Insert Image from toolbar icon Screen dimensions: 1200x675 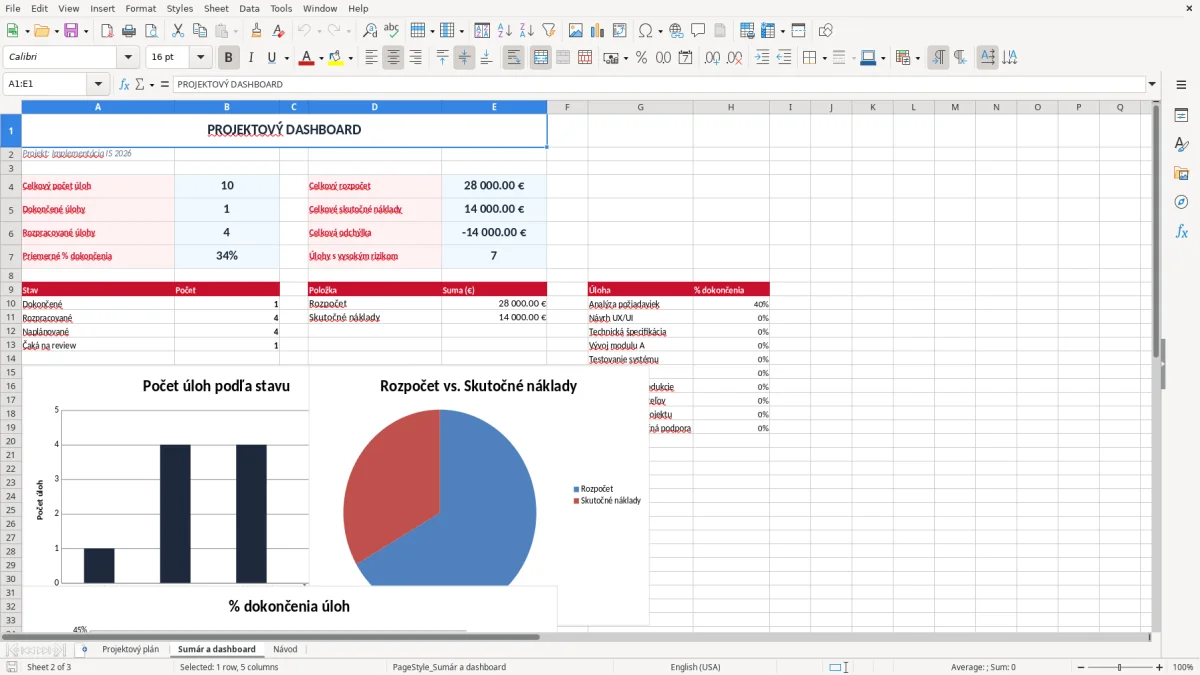pos(576,31)
